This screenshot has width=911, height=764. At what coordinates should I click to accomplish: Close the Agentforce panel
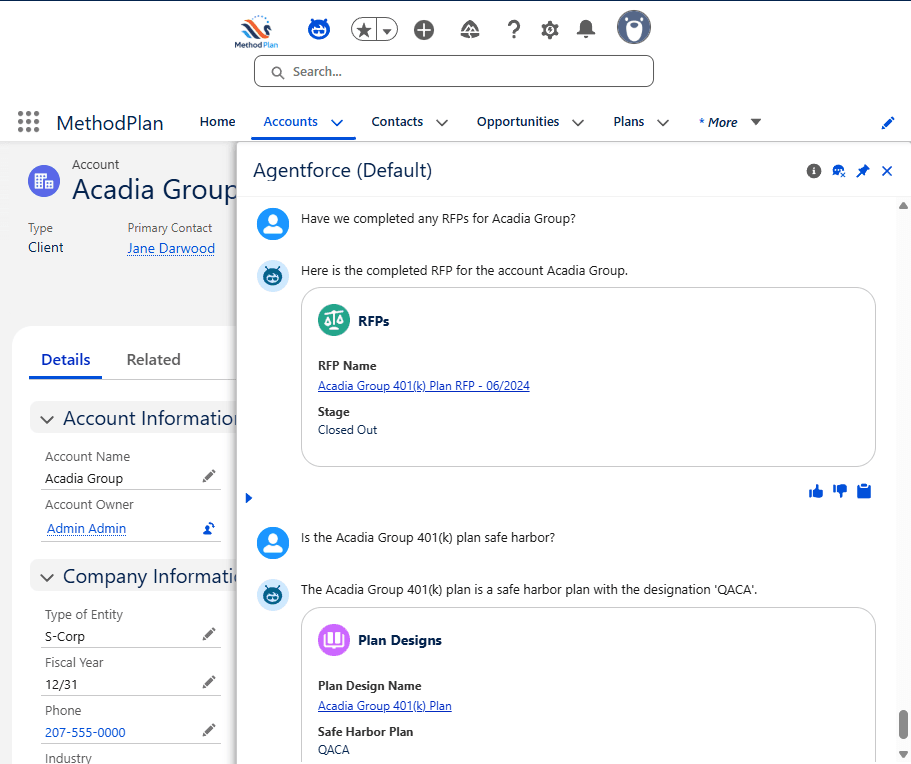click(x=887, y=171)
